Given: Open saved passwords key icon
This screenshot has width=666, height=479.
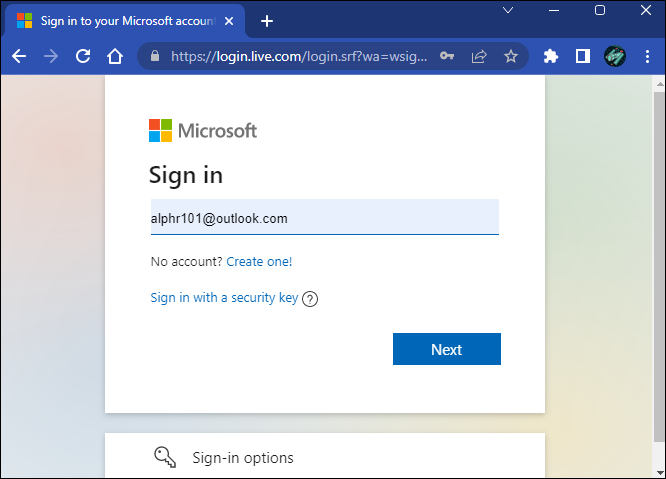Looking at the screenshot, I should [x=447, y=56].
